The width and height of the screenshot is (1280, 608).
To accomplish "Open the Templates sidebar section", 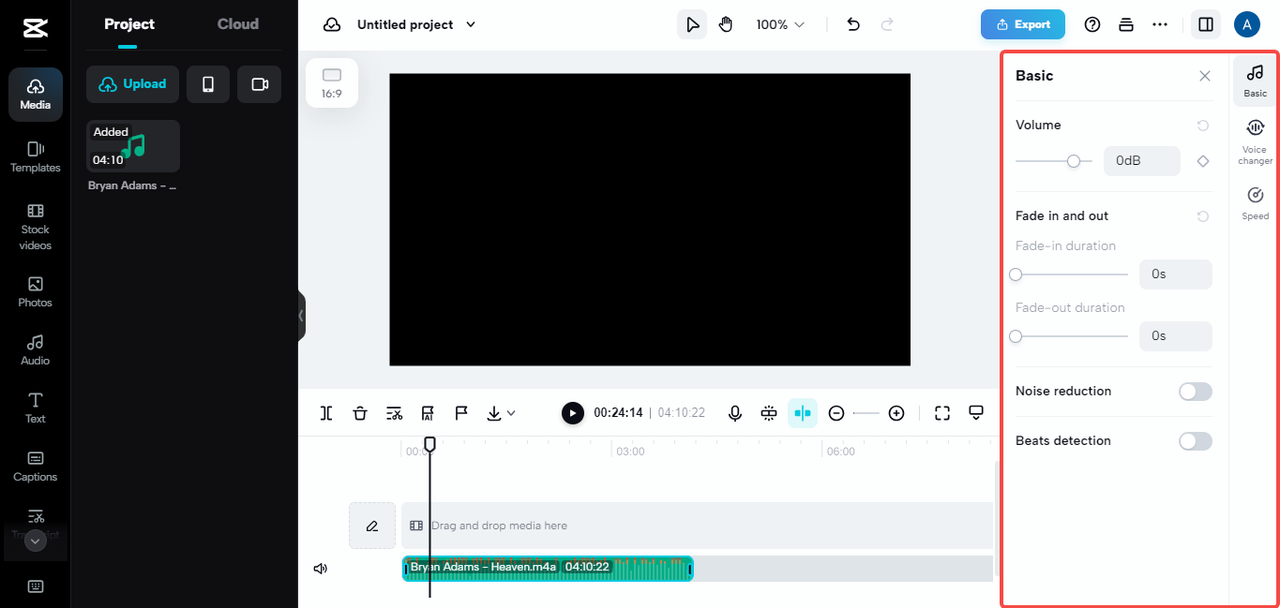I will pyautogui.click(x=35, y=157).
